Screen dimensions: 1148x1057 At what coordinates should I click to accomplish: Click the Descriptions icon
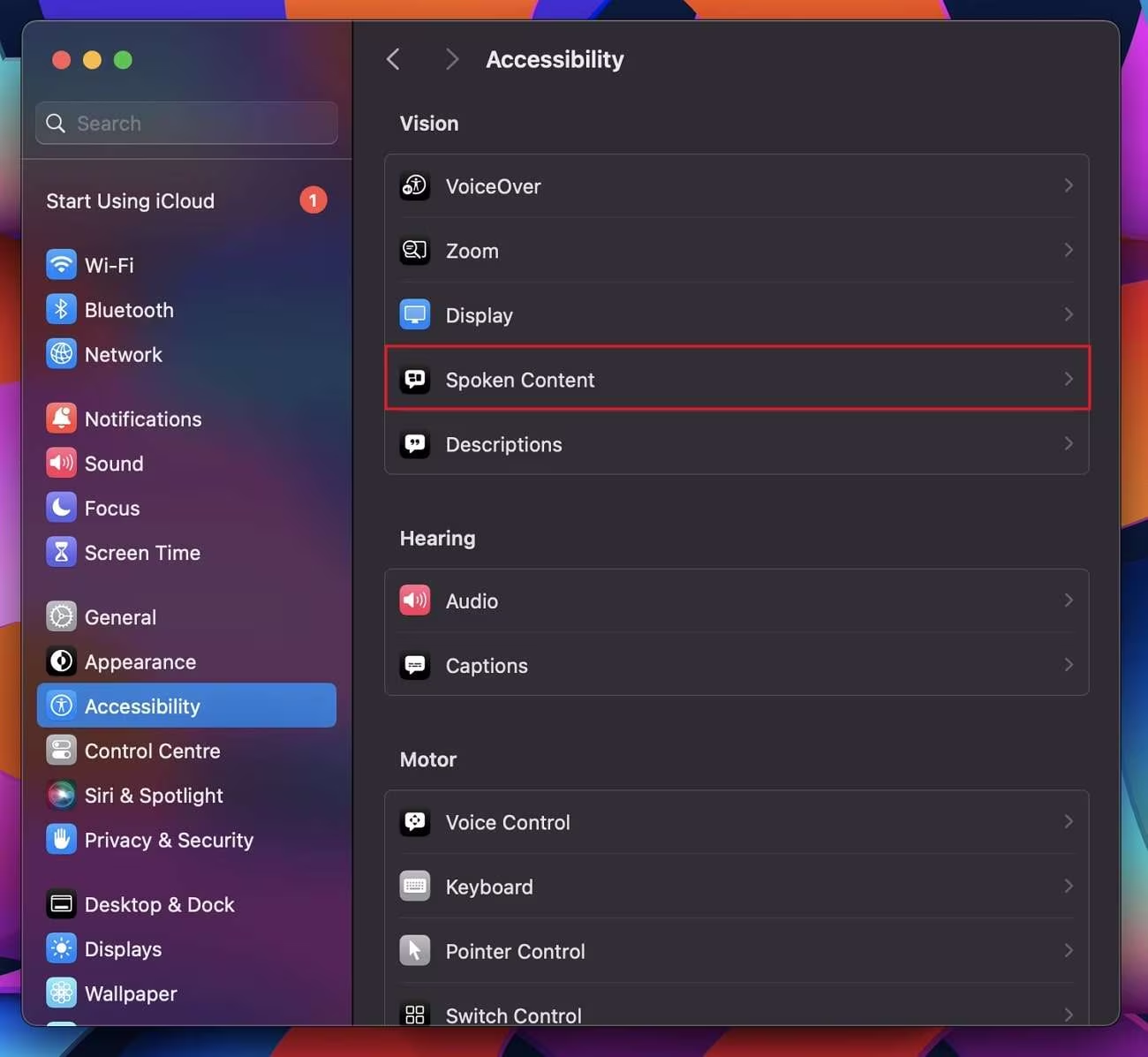point(414,443)
